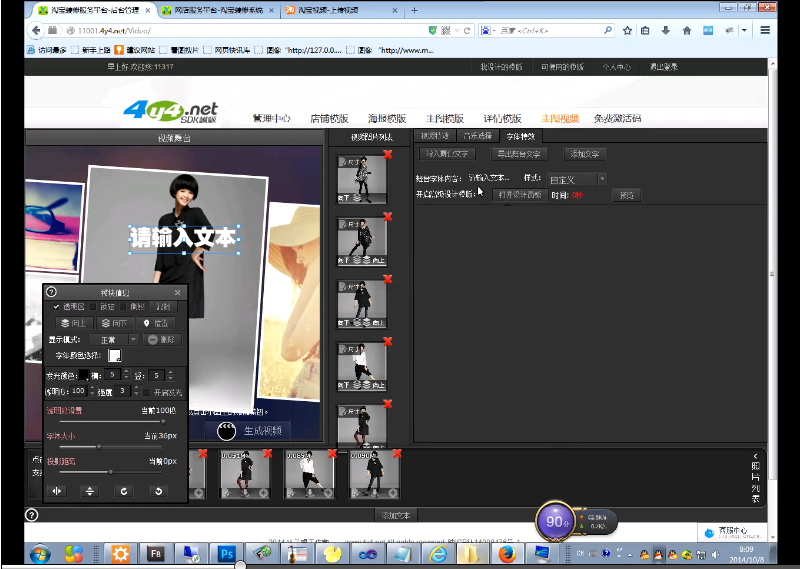The image size is (800, 569).
Task: Click the 添加文字 add text button
Action: 585,154
